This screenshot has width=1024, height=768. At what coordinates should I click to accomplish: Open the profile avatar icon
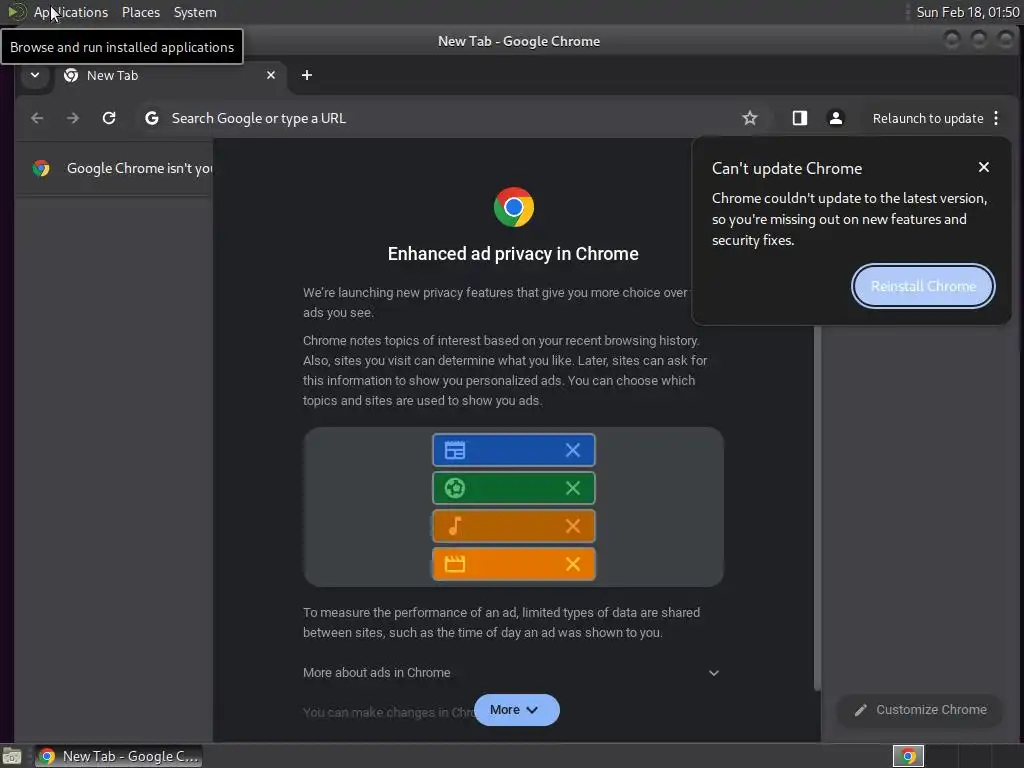click(835, 118)
